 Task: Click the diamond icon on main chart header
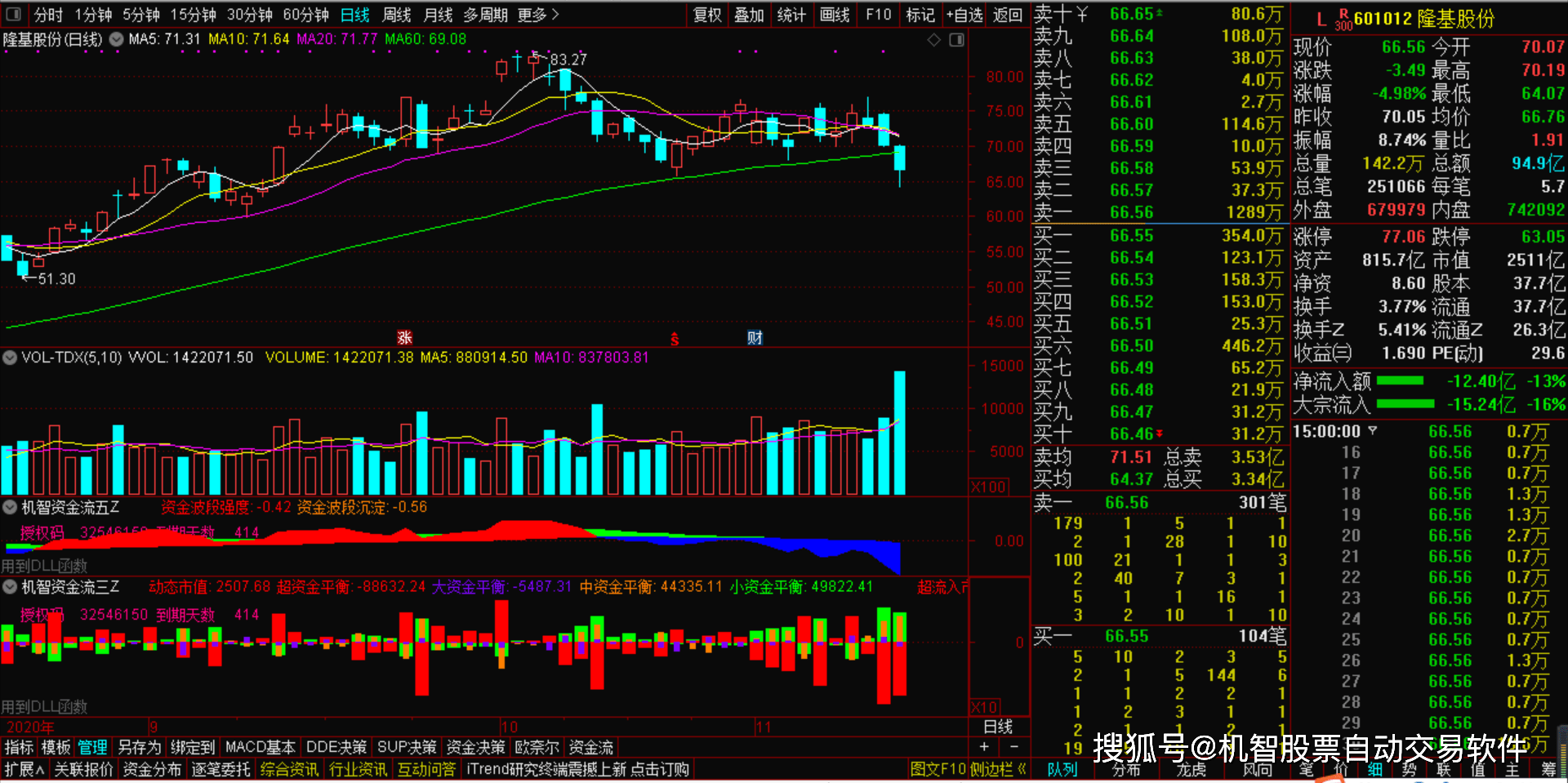click(934, 39)
